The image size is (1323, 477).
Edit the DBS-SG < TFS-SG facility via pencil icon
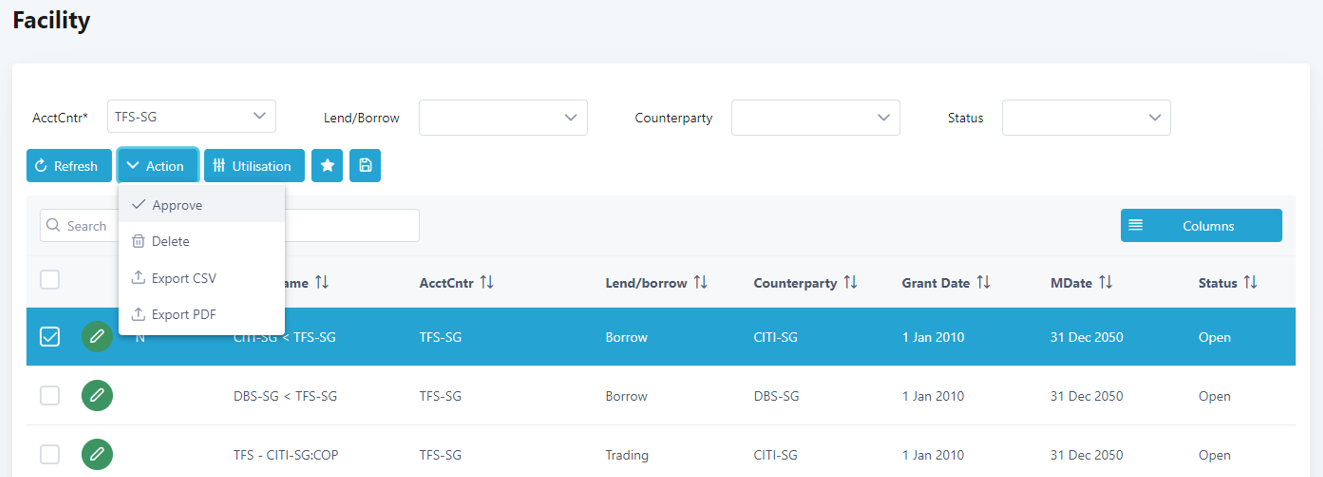point(97,396)
